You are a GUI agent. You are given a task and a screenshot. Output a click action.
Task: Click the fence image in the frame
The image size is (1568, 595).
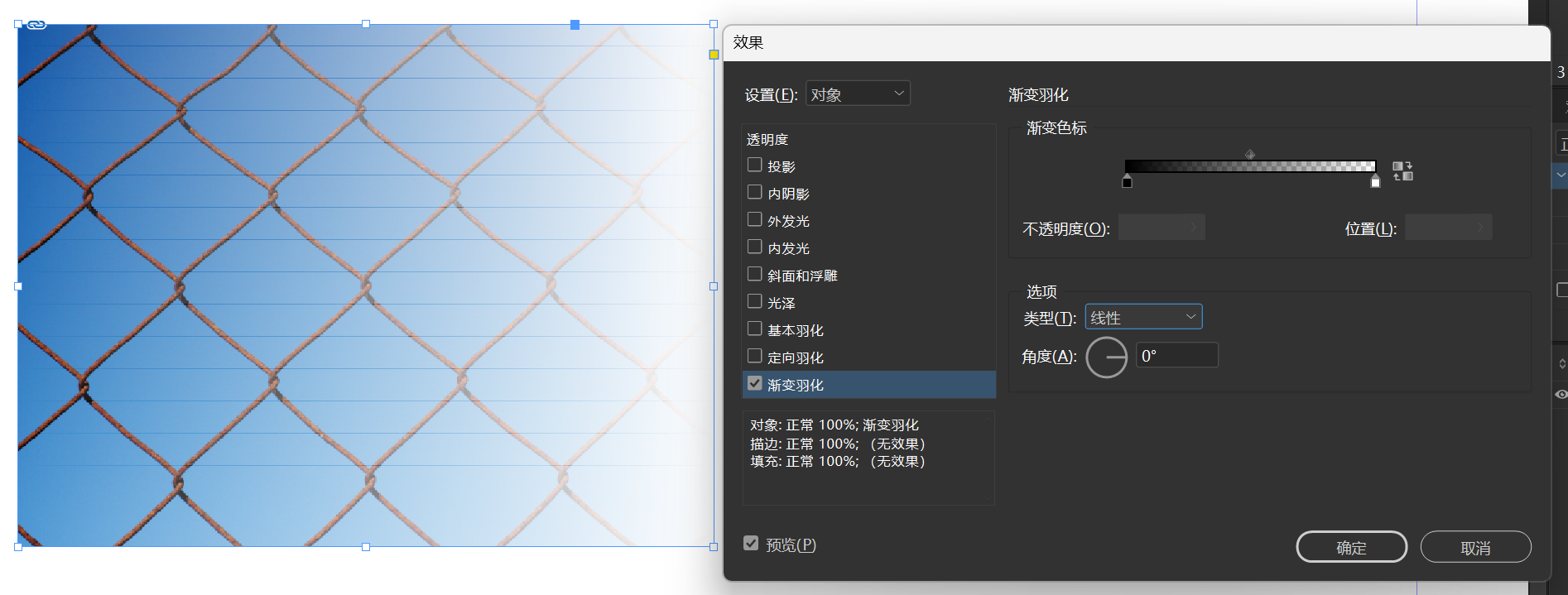coord(365,286)
